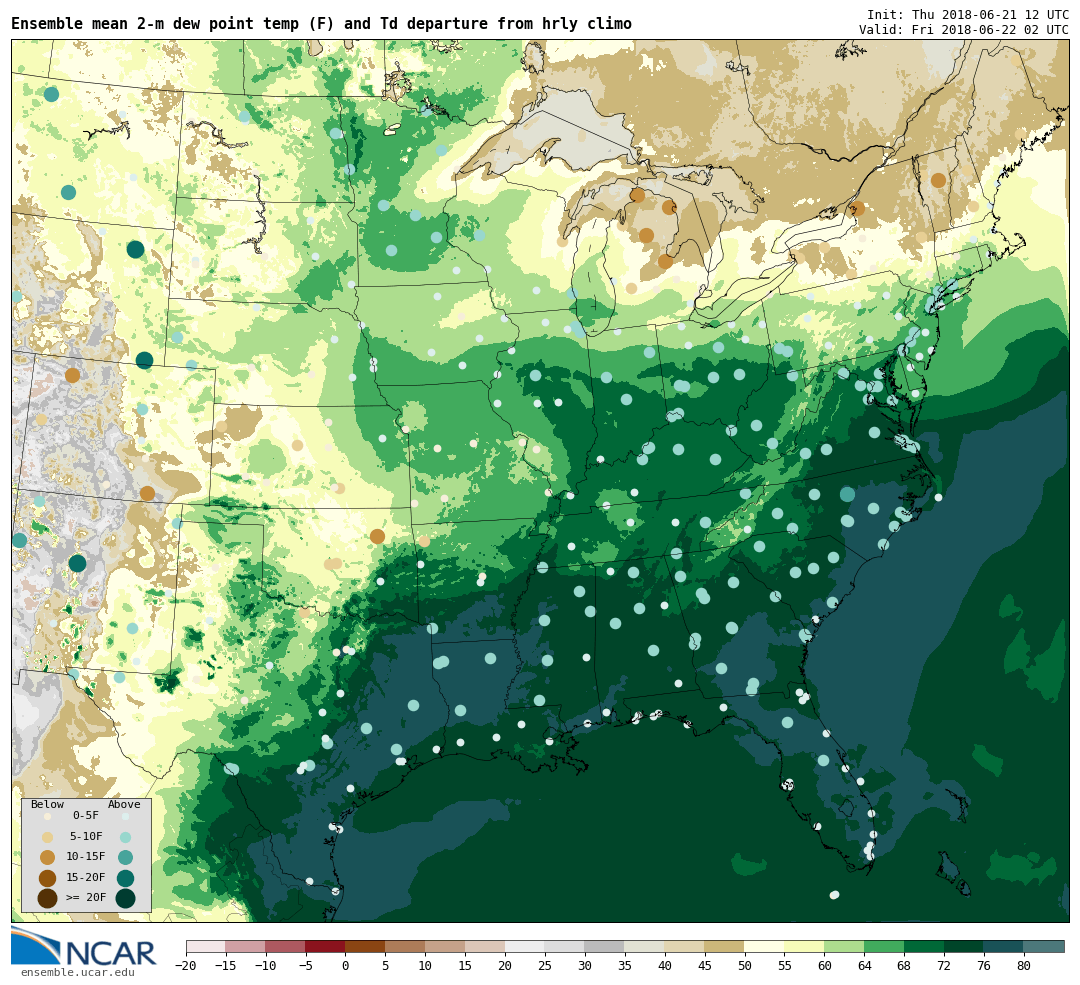Click the colorbar swatch between 30 and 35
1080x985 pixels.
605,946
